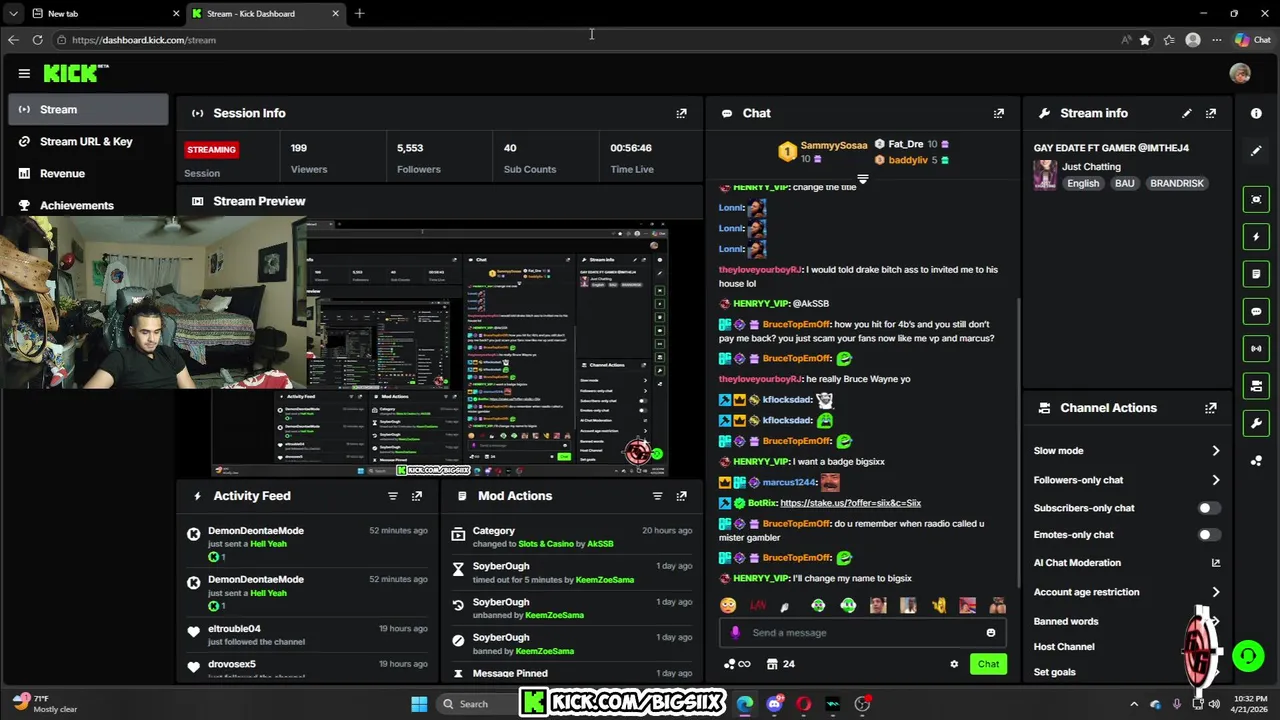Expand Account age restriction options

pyautogui.click(x=1215, y=592)
